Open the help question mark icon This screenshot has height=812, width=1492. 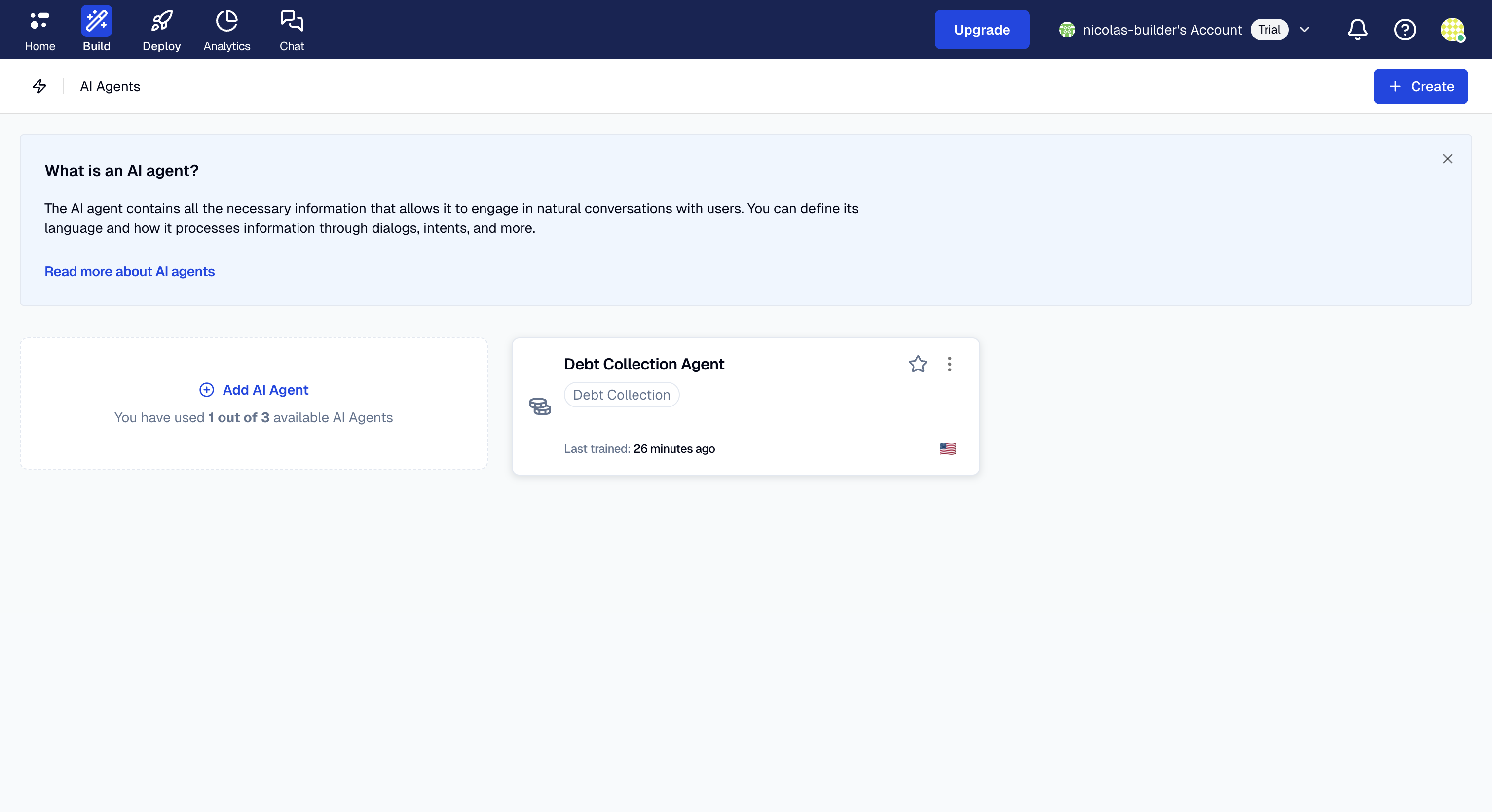click(x=1405, y=30)
